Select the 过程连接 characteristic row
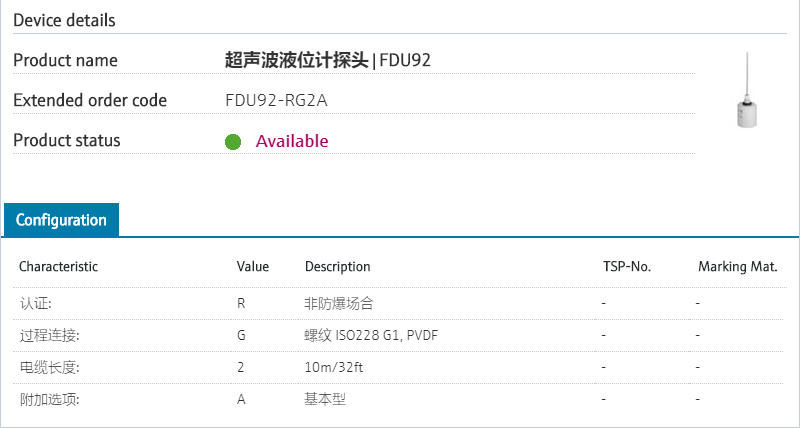801x428 pixels. [x=49, y=335]
